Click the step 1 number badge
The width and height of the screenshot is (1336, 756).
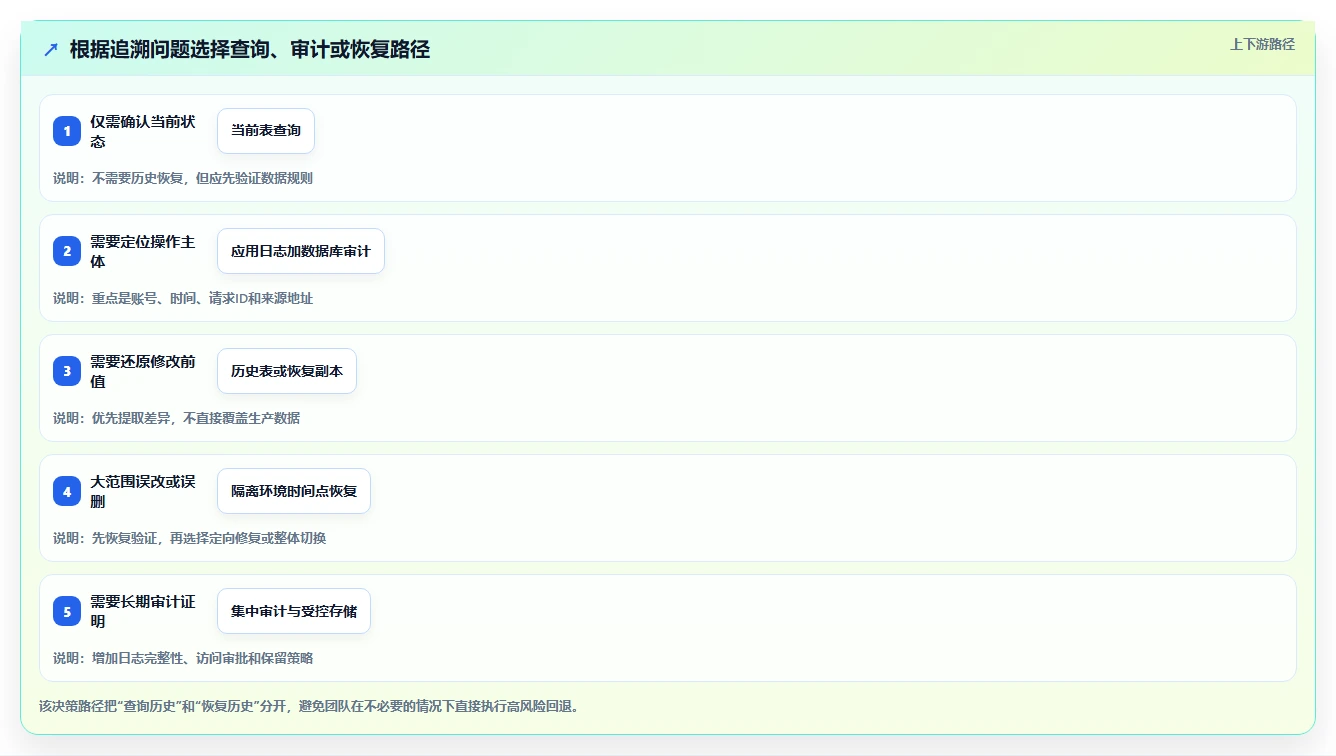[67, 131]
